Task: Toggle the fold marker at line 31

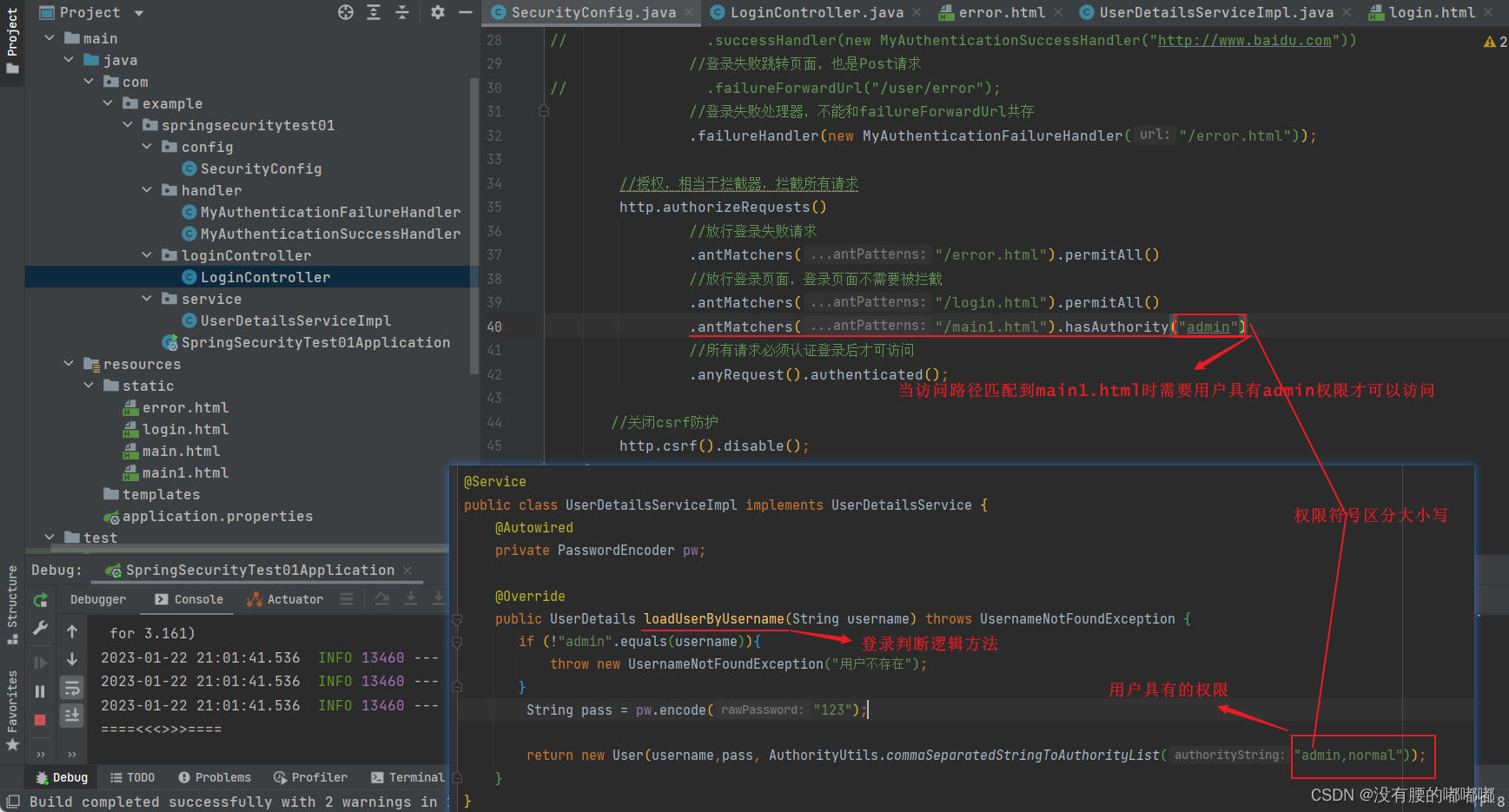Action: point(544,111)
